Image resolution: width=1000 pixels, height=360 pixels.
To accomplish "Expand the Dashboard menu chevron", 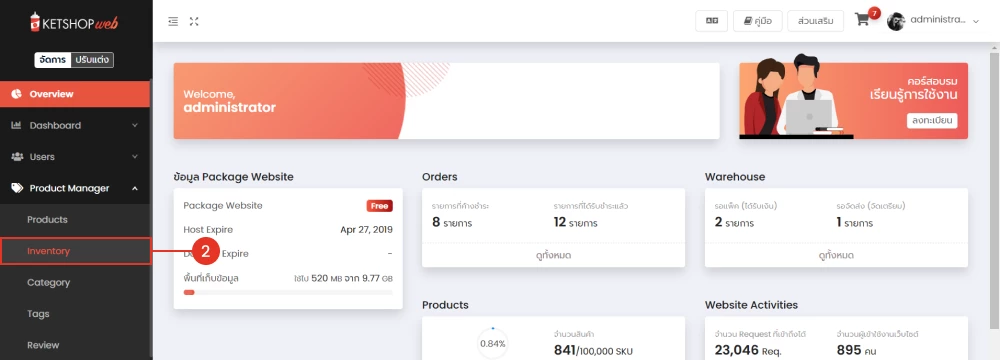I will (x=135, y=126).
